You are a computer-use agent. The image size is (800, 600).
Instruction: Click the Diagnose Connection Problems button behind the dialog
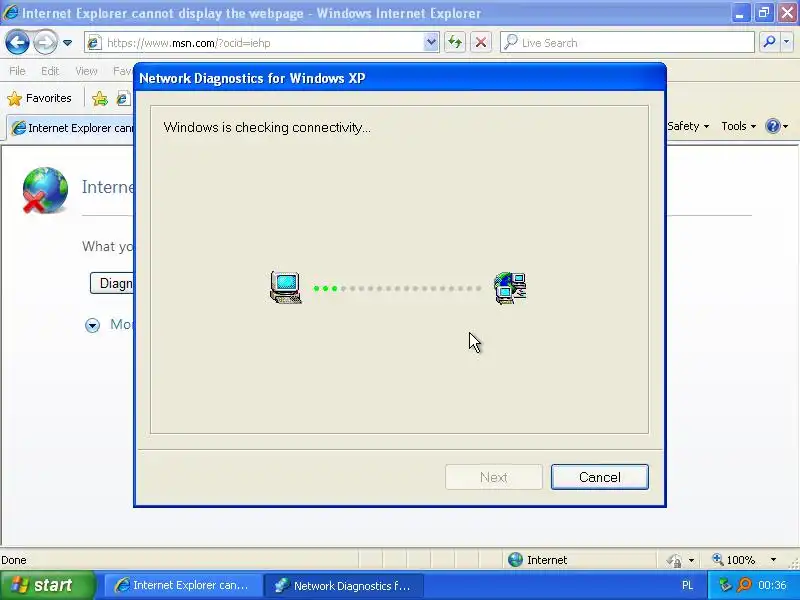point(112,283)
